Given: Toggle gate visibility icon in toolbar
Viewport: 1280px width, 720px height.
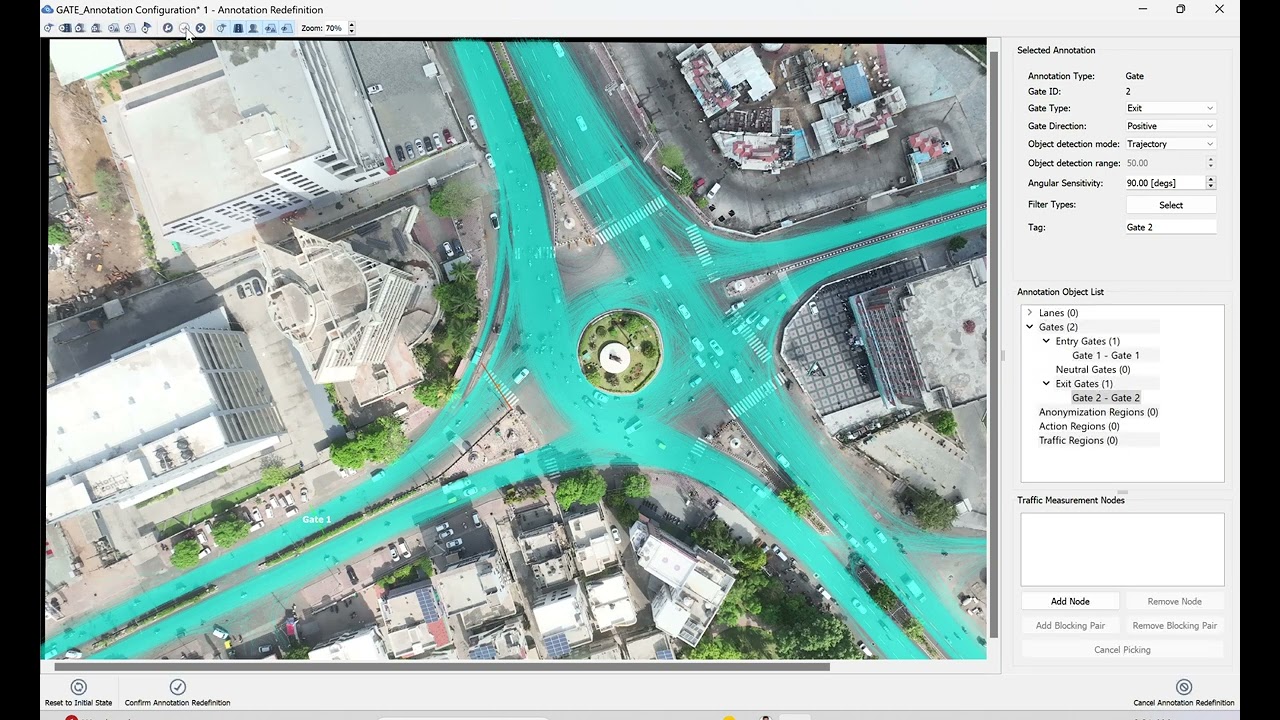Looking at the screenshot, I should [x=222, y=28].
